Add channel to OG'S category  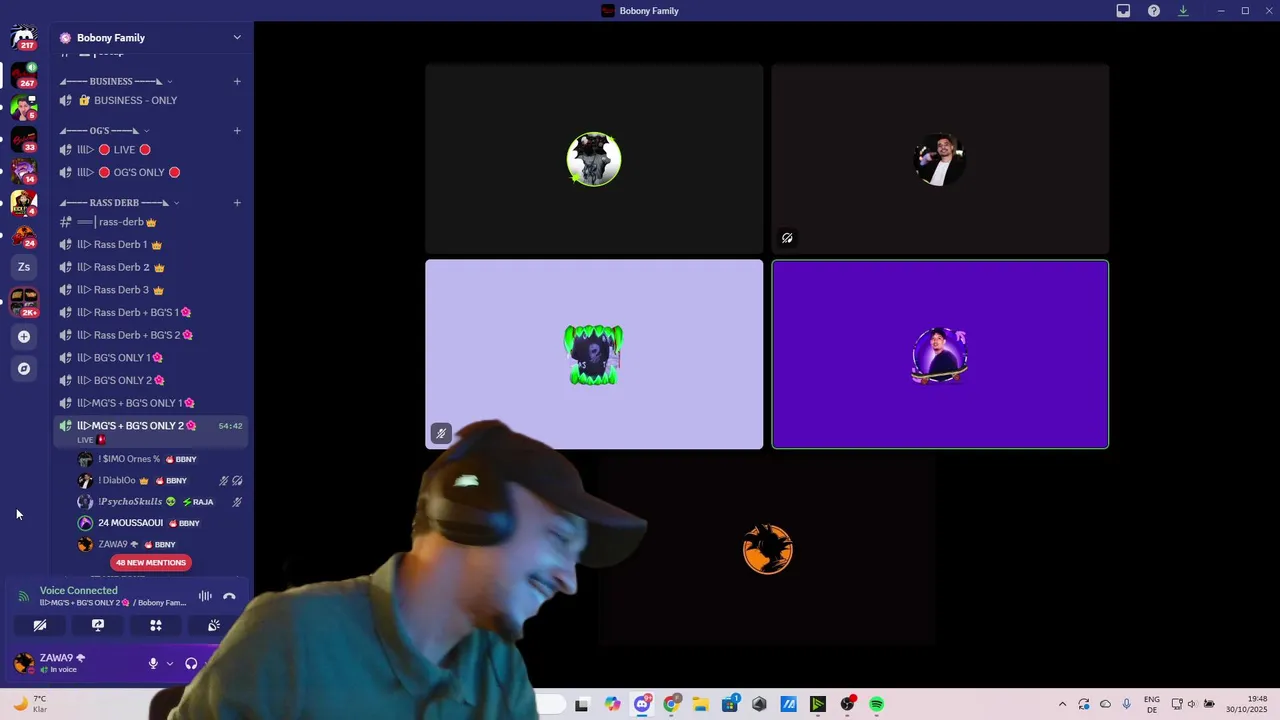237,130
